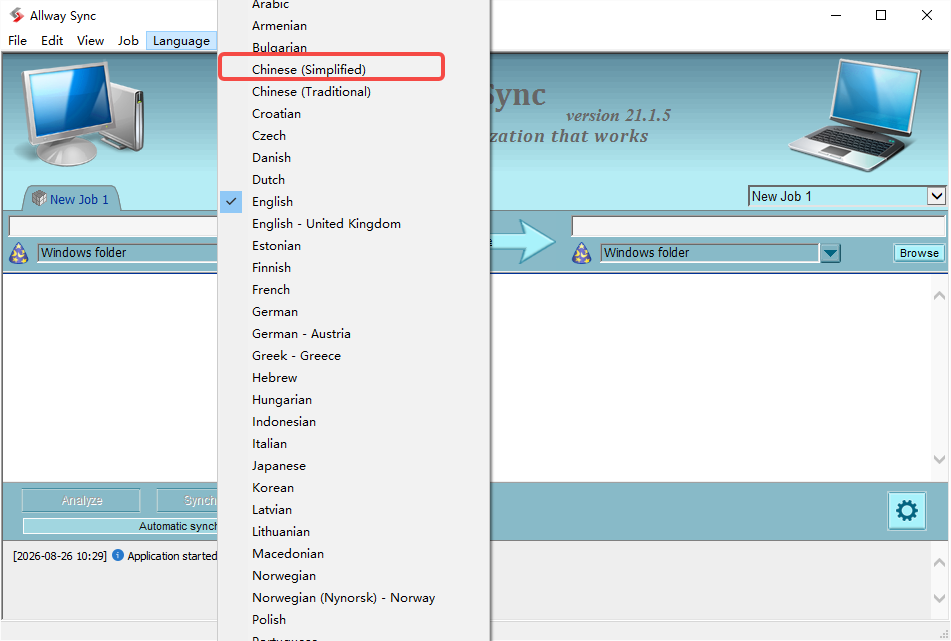Select Indonesian language

pyautogui.click(x=354, y=422)
